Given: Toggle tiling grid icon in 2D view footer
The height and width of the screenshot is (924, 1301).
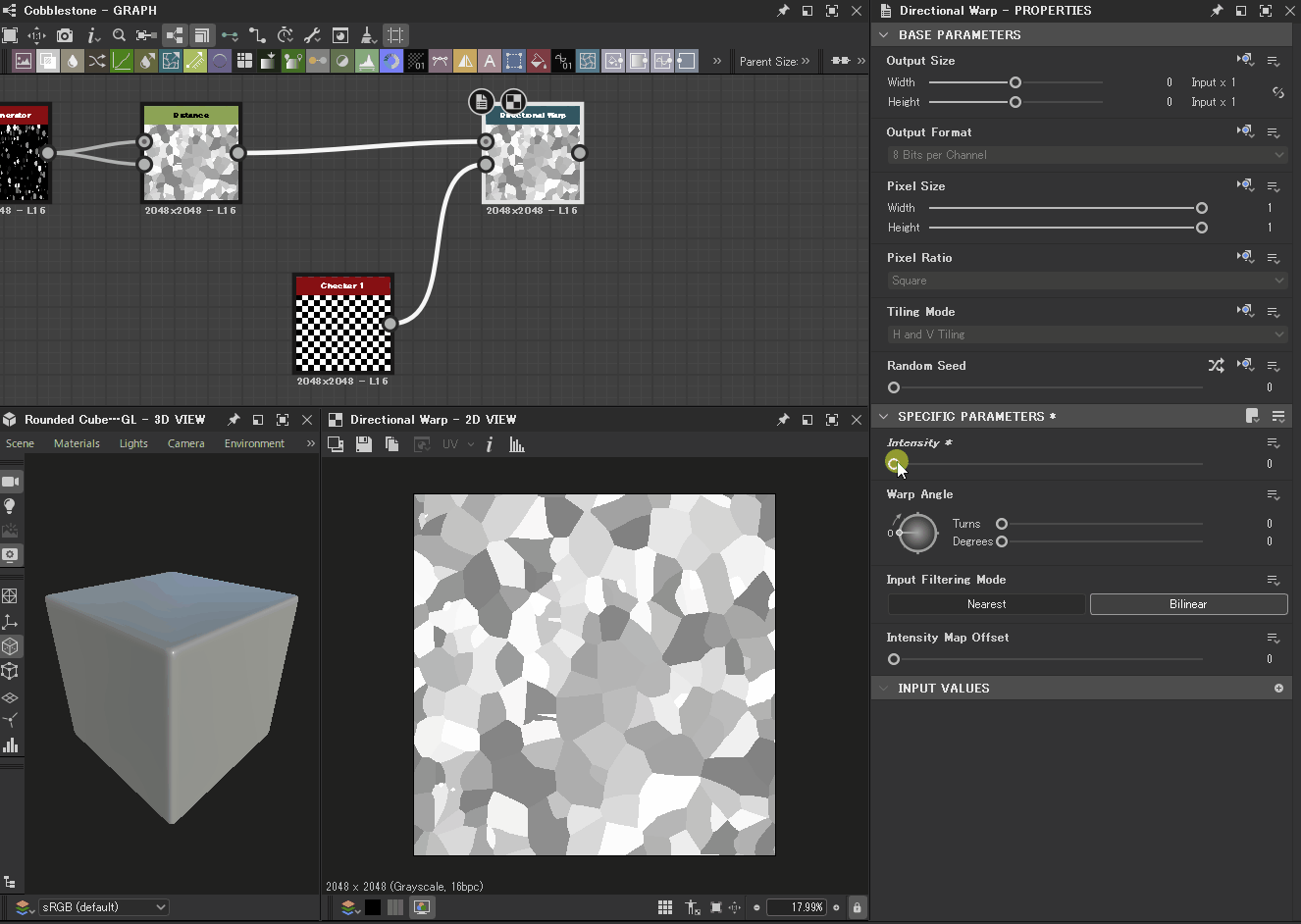Looking at the screenshot, I should point(665,907).
